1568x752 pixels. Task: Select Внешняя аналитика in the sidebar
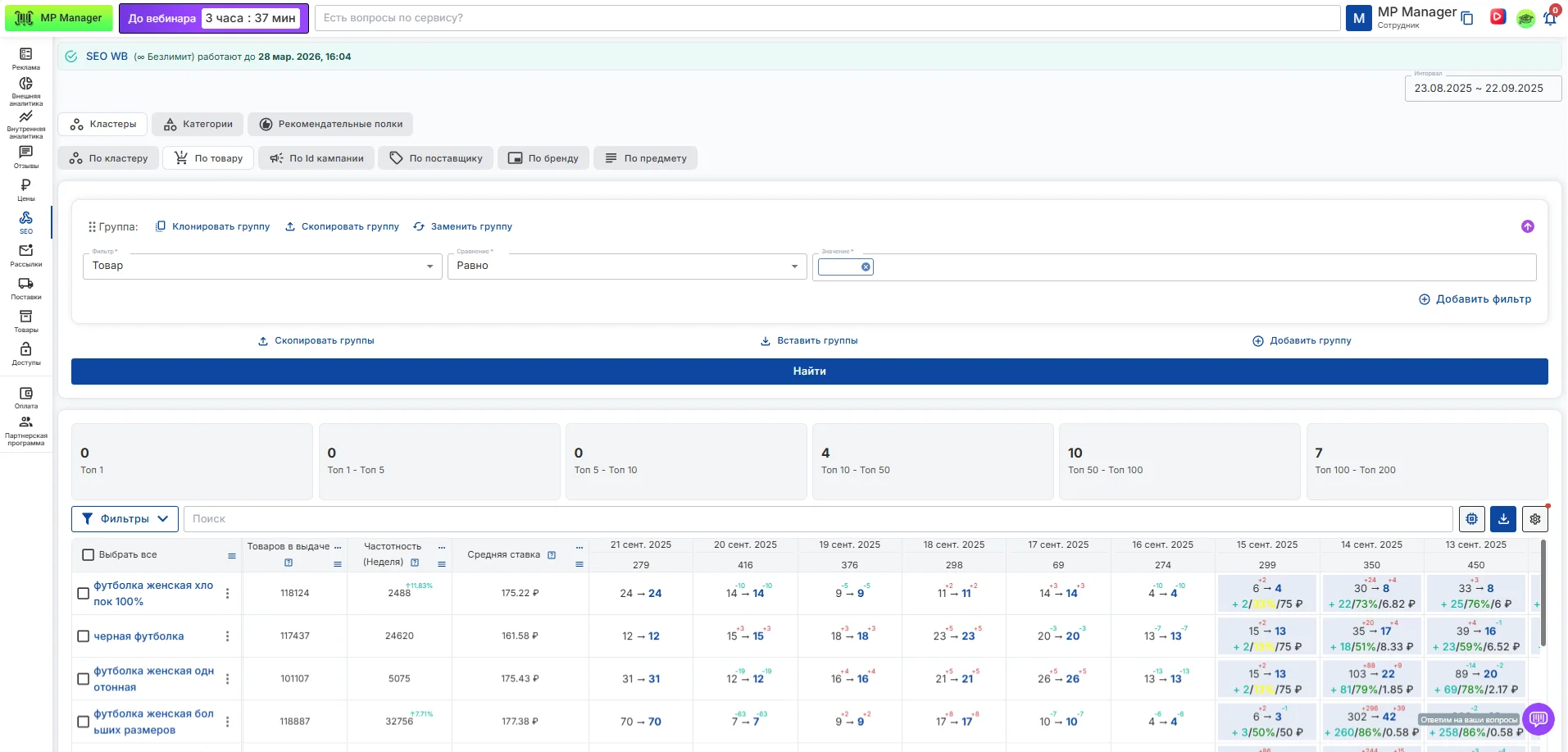click(25, 90)
